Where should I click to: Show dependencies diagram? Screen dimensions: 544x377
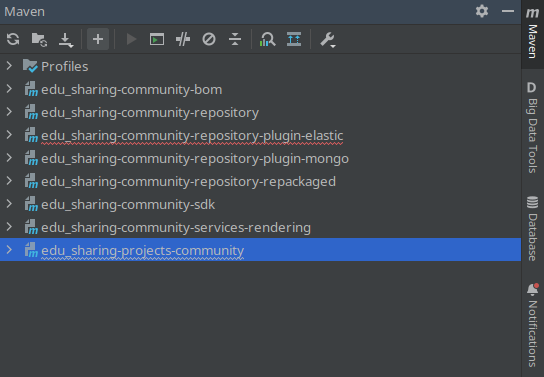294,39
